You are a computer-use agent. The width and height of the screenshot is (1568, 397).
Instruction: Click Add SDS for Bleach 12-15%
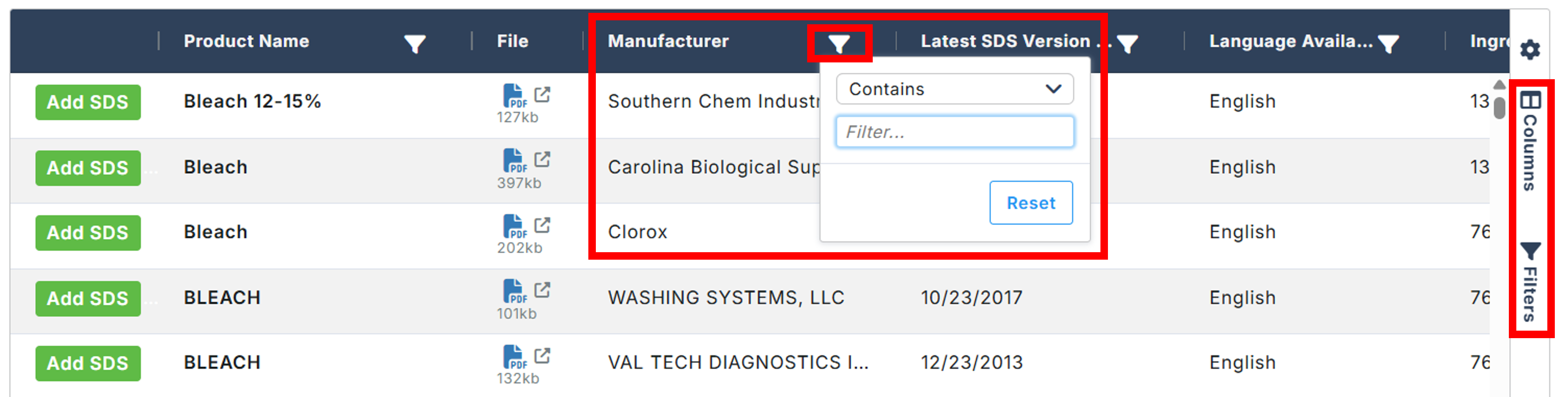click(x=88, y=102)
